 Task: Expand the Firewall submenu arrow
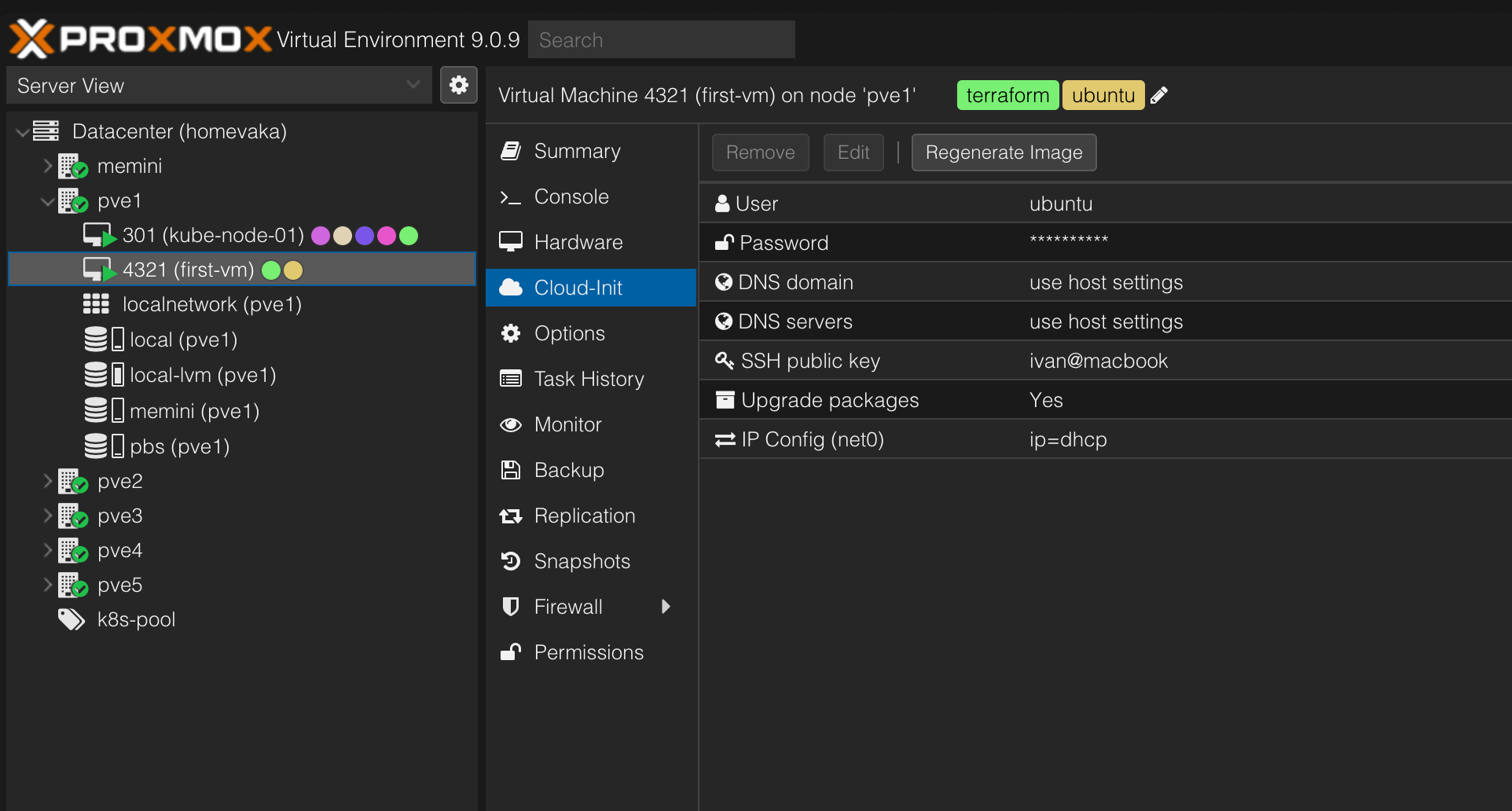pos(666,606)
